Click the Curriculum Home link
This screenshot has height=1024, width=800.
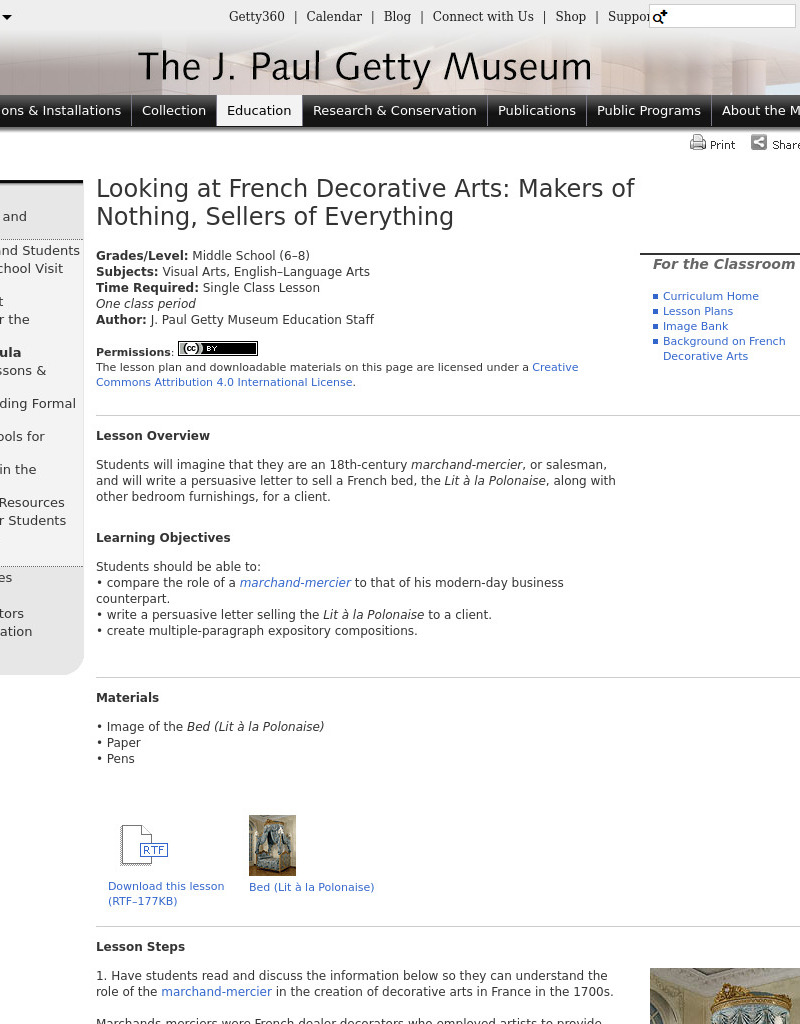(711, 295)
